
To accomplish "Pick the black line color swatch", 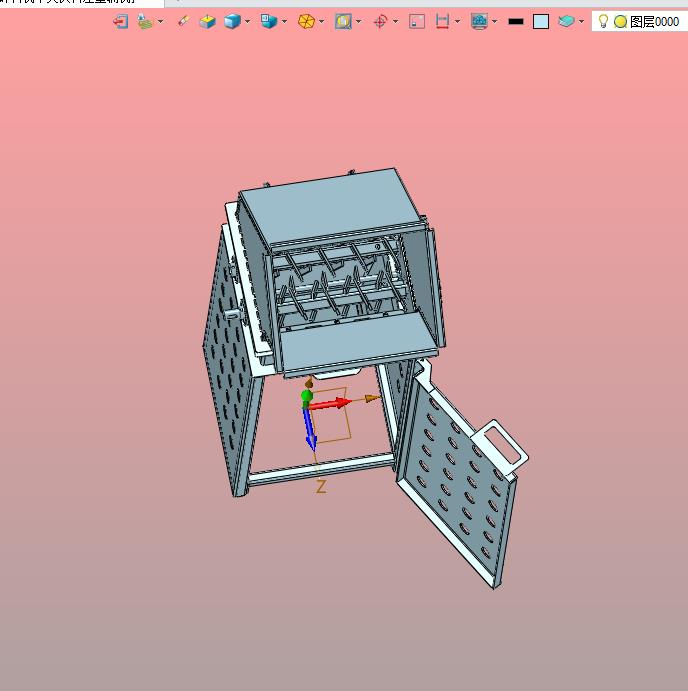I will [516, 21].
